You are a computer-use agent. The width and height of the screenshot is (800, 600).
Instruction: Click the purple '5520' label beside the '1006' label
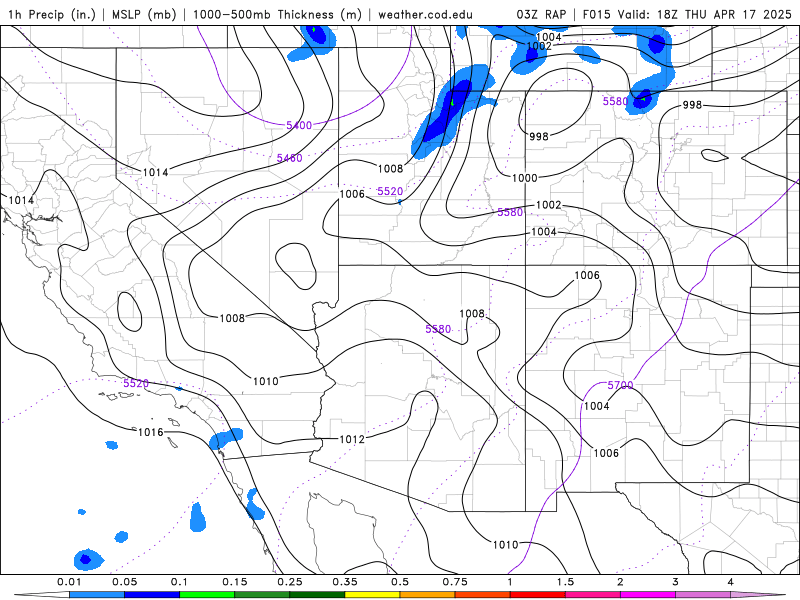coord(390,191)
